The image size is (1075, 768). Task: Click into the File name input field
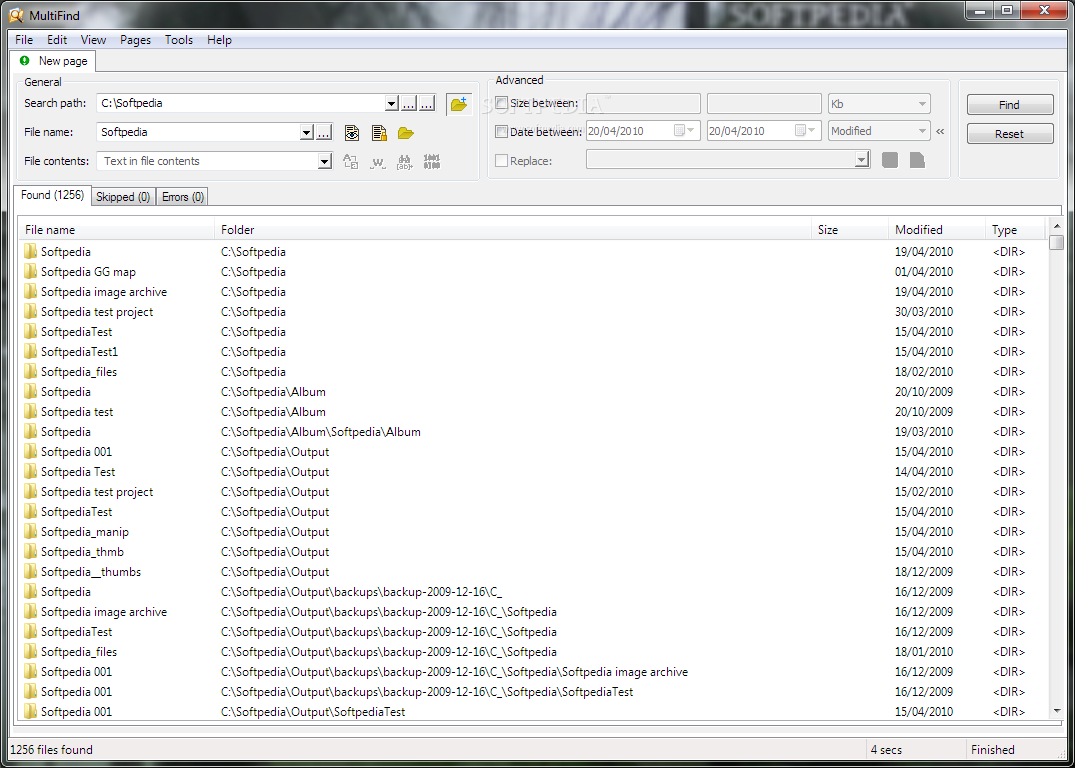pyautogui.click(x=198, y=132)
